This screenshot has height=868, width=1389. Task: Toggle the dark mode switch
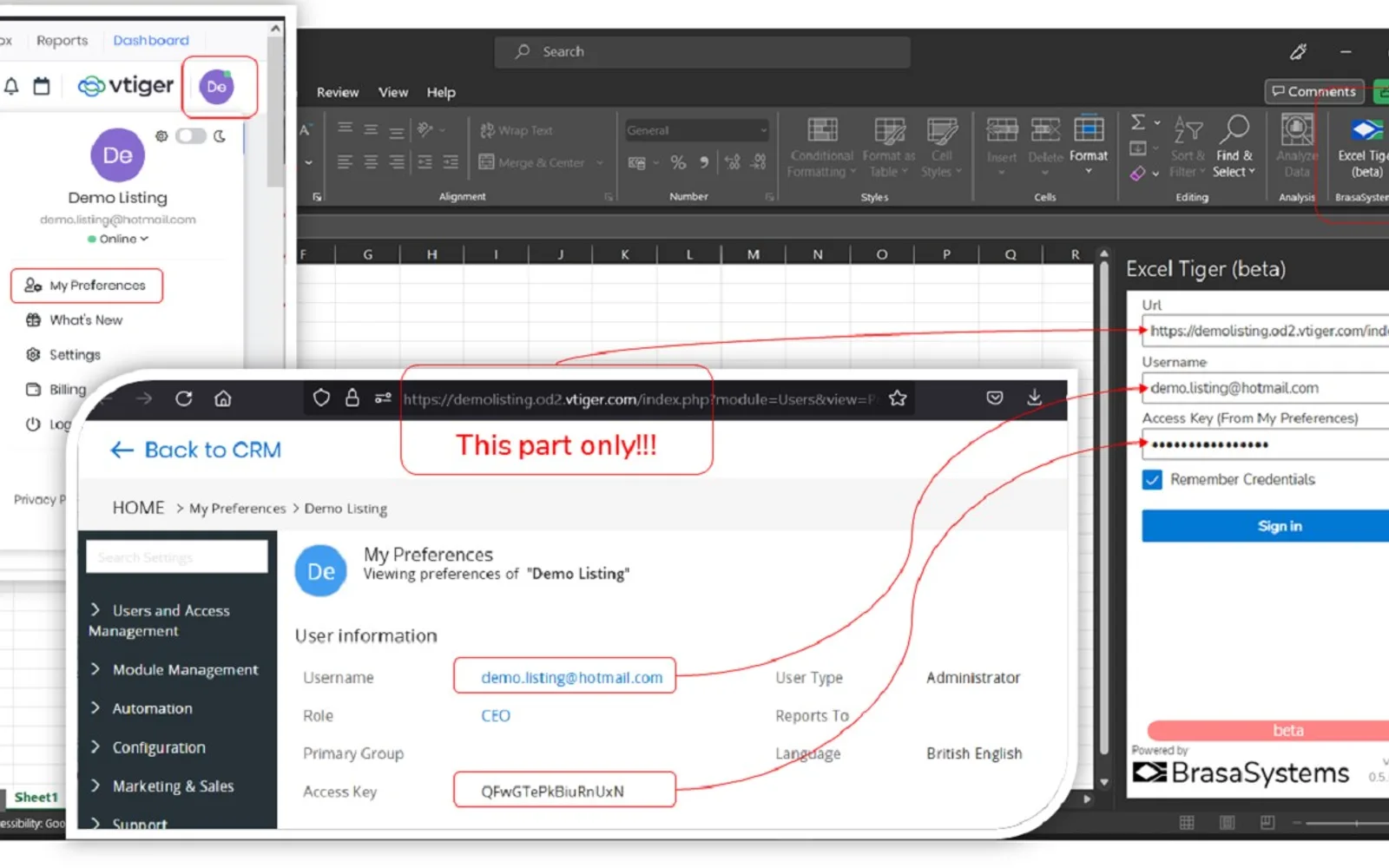pos(191,135)
